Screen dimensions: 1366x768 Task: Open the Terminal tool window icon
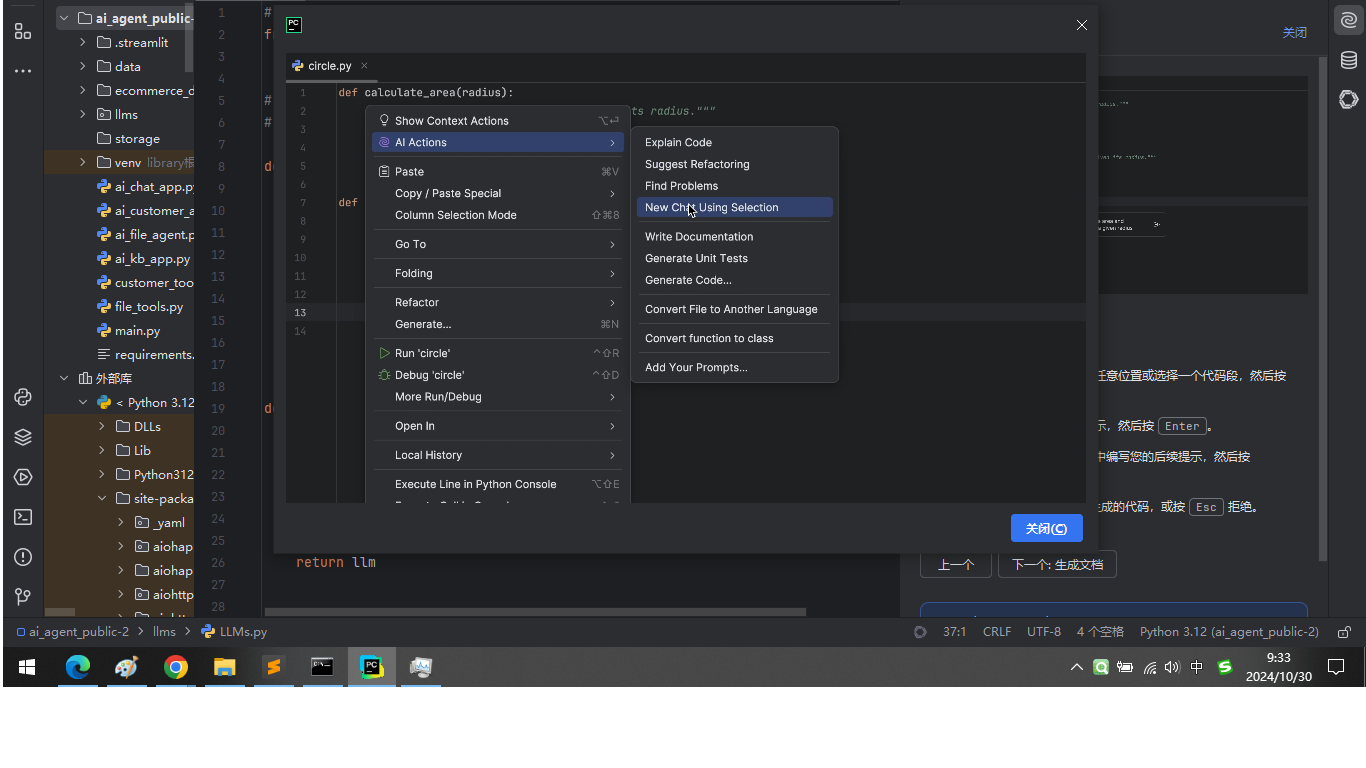[23, 517]
